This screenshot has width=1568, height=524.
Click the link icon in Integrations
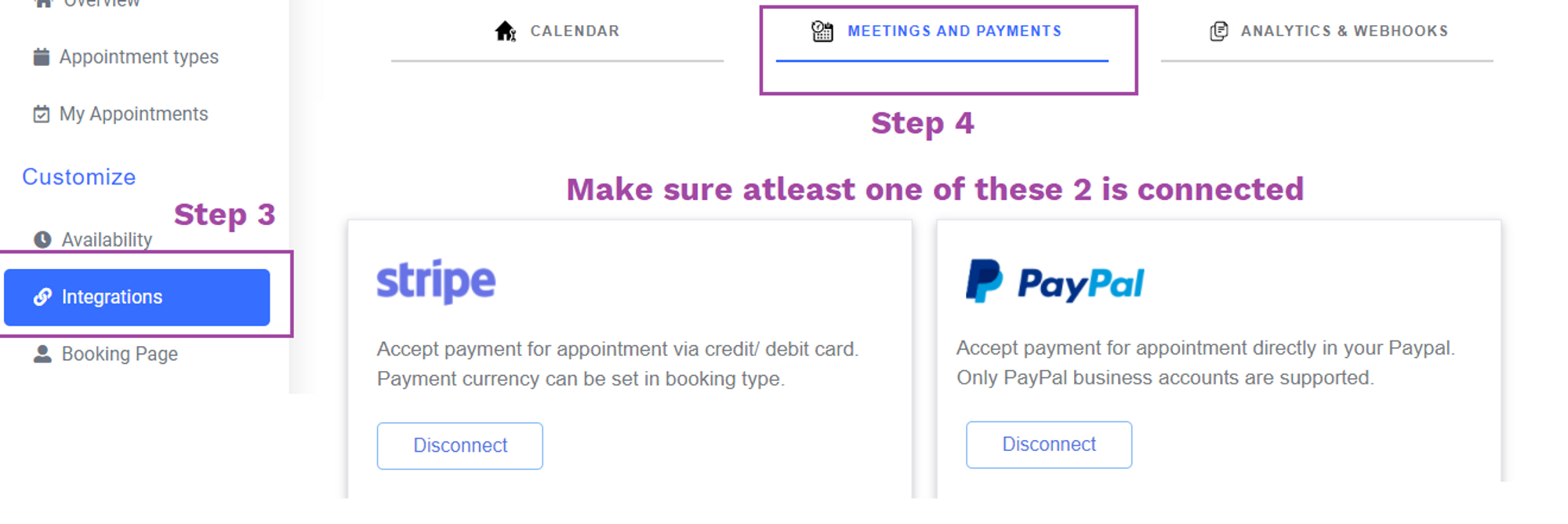(42, 297)
